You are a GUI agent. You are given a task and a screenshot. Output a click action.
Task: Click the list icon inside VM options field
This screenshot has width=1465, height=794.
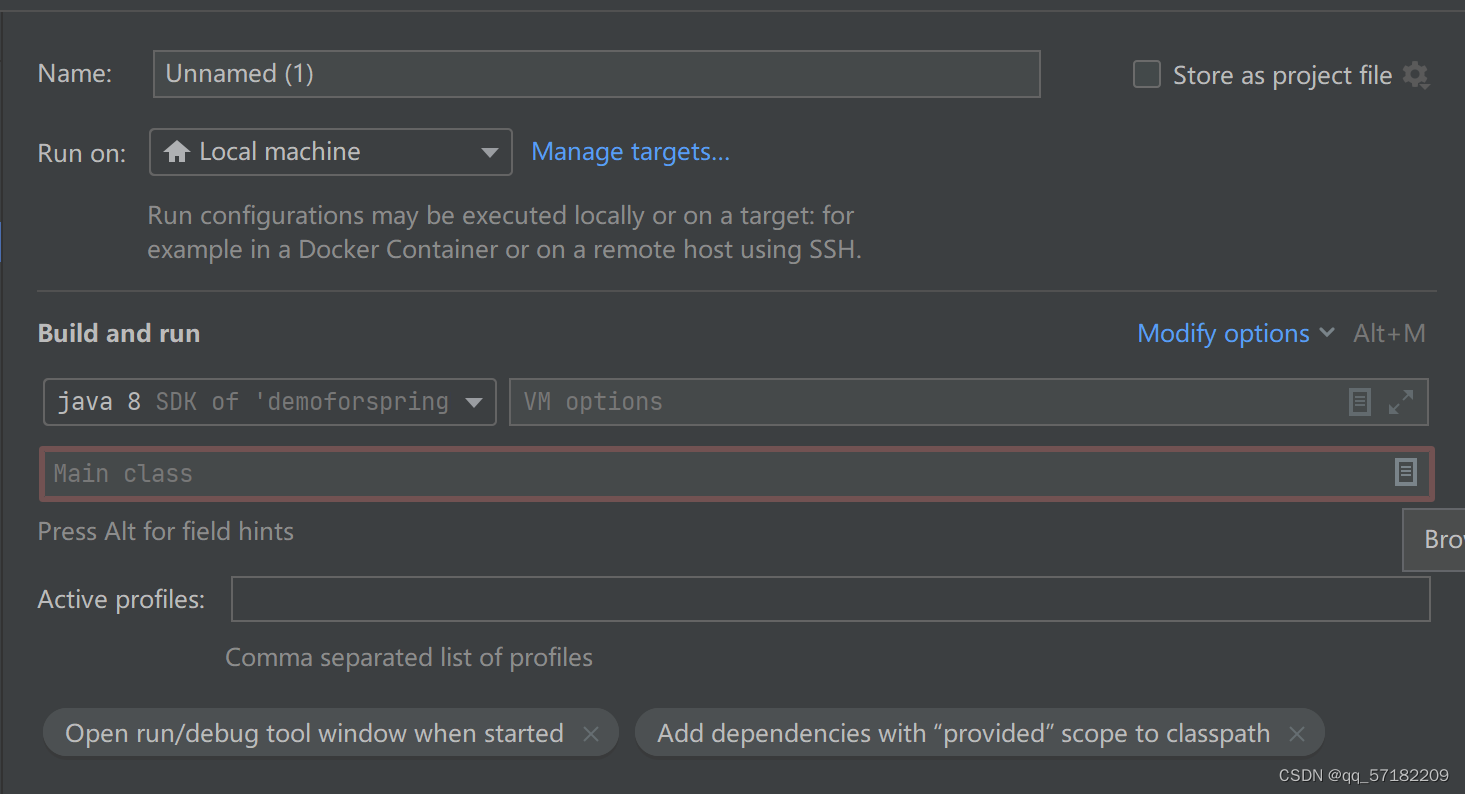[x=1359, y=402]
